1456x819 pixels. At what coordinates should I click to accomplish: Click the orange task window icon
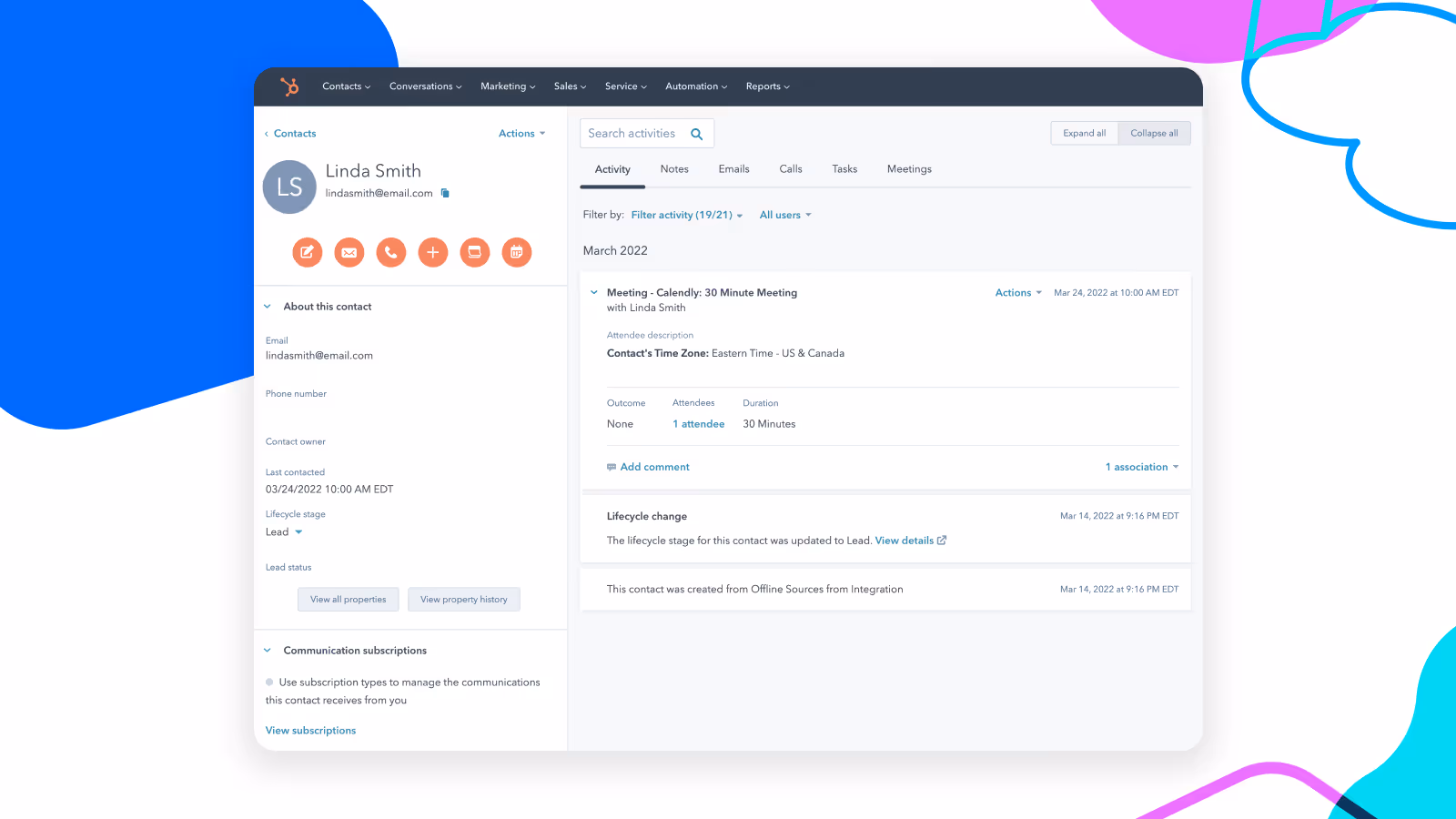(x=475, y=252)
